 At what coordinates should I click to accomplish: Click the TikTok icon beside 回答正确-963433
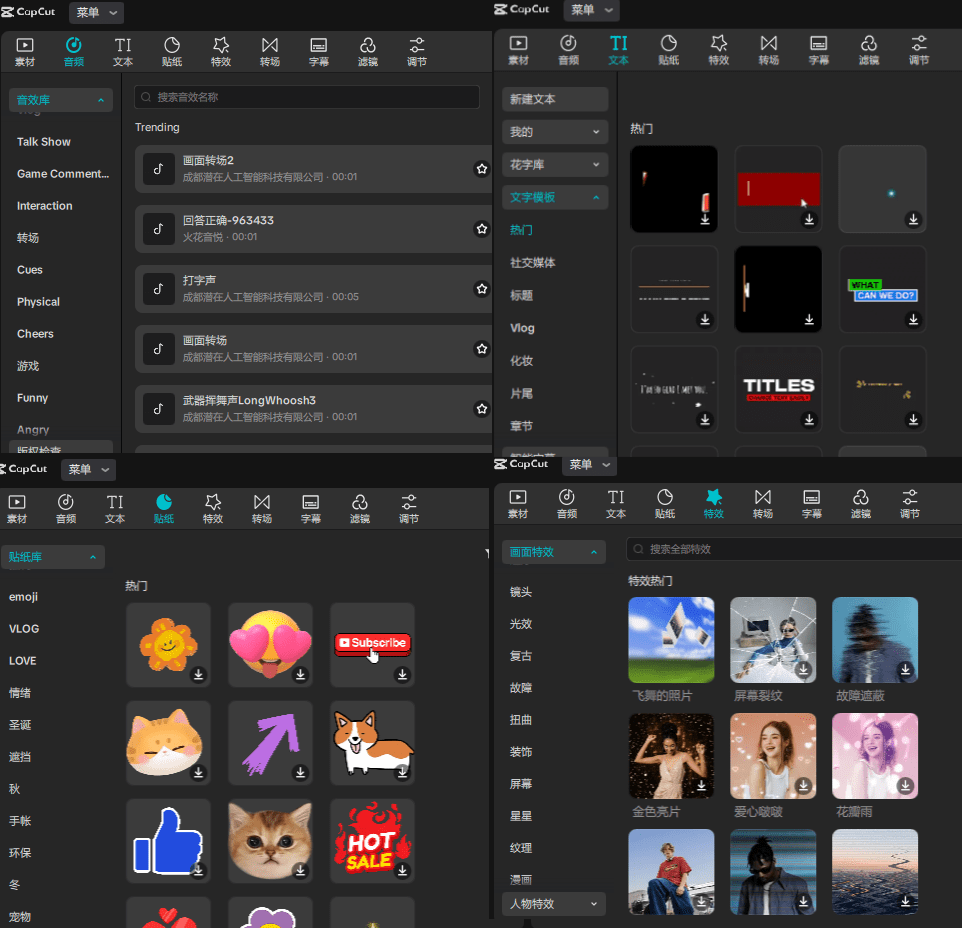point(158,229)
